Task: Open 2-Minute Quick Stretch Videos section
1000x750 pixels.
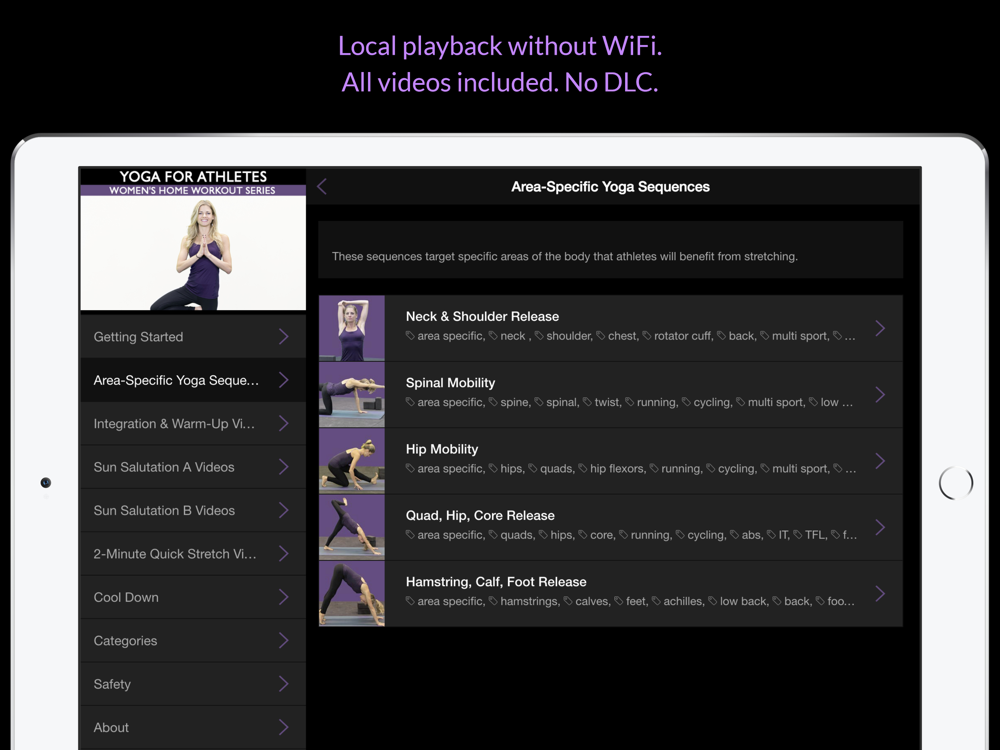Action: pos(193,554)
